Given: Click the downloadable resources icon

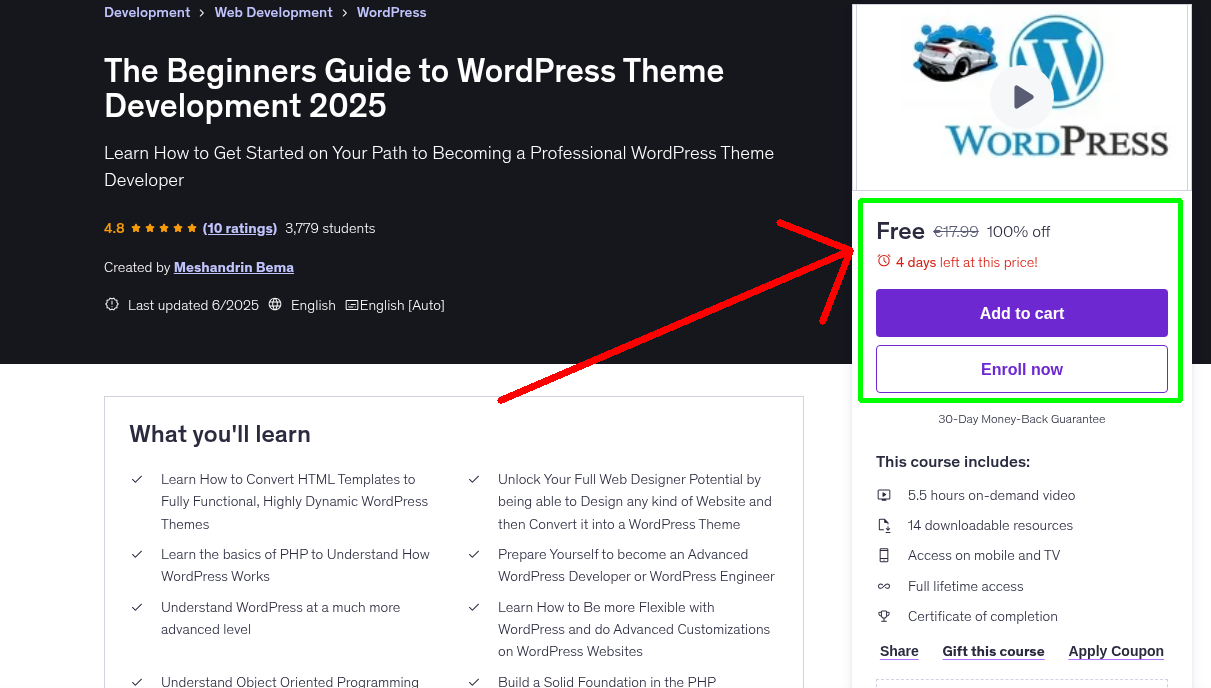Looking at the screenshot, I should 884,525.
